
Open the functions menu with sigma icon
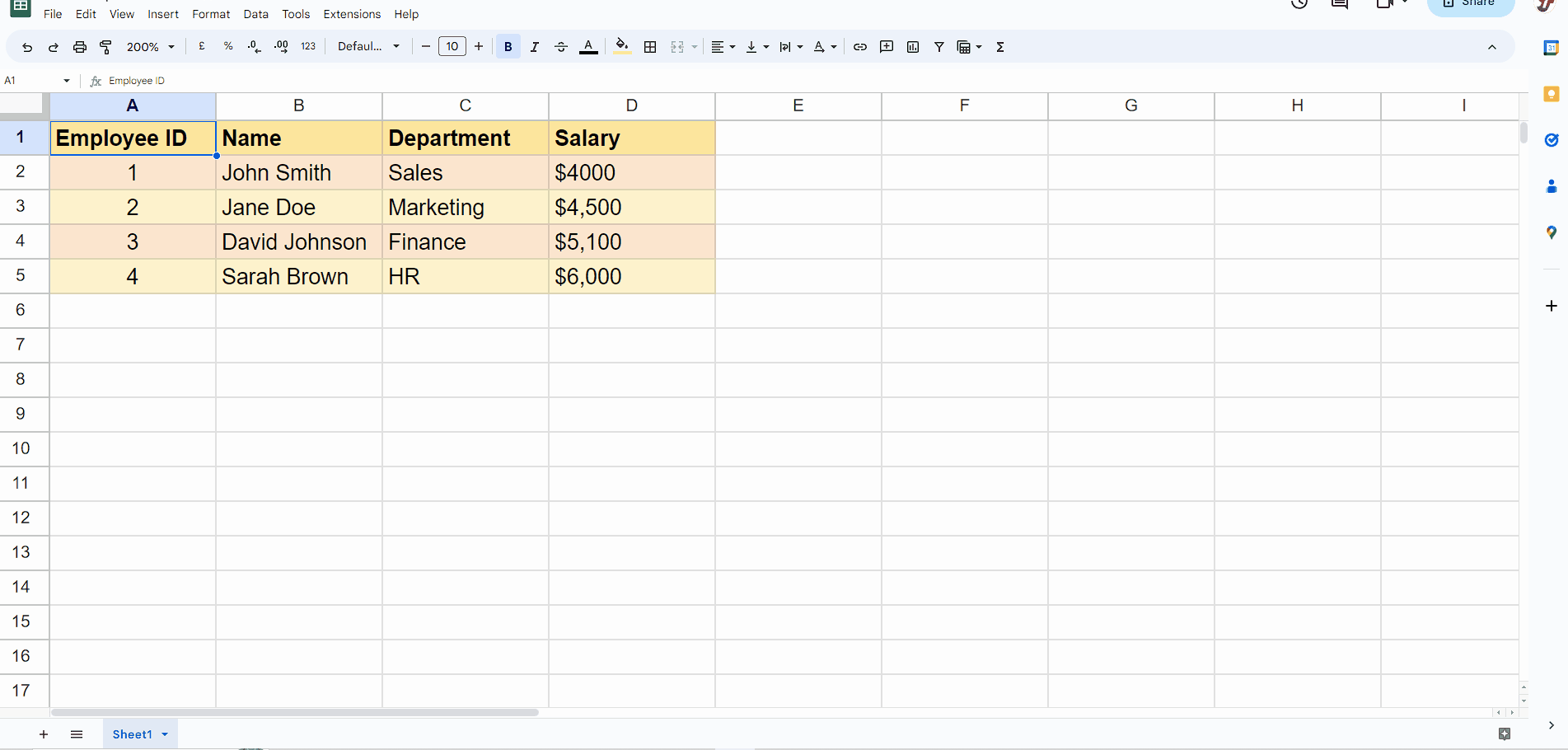coord(999,46)
